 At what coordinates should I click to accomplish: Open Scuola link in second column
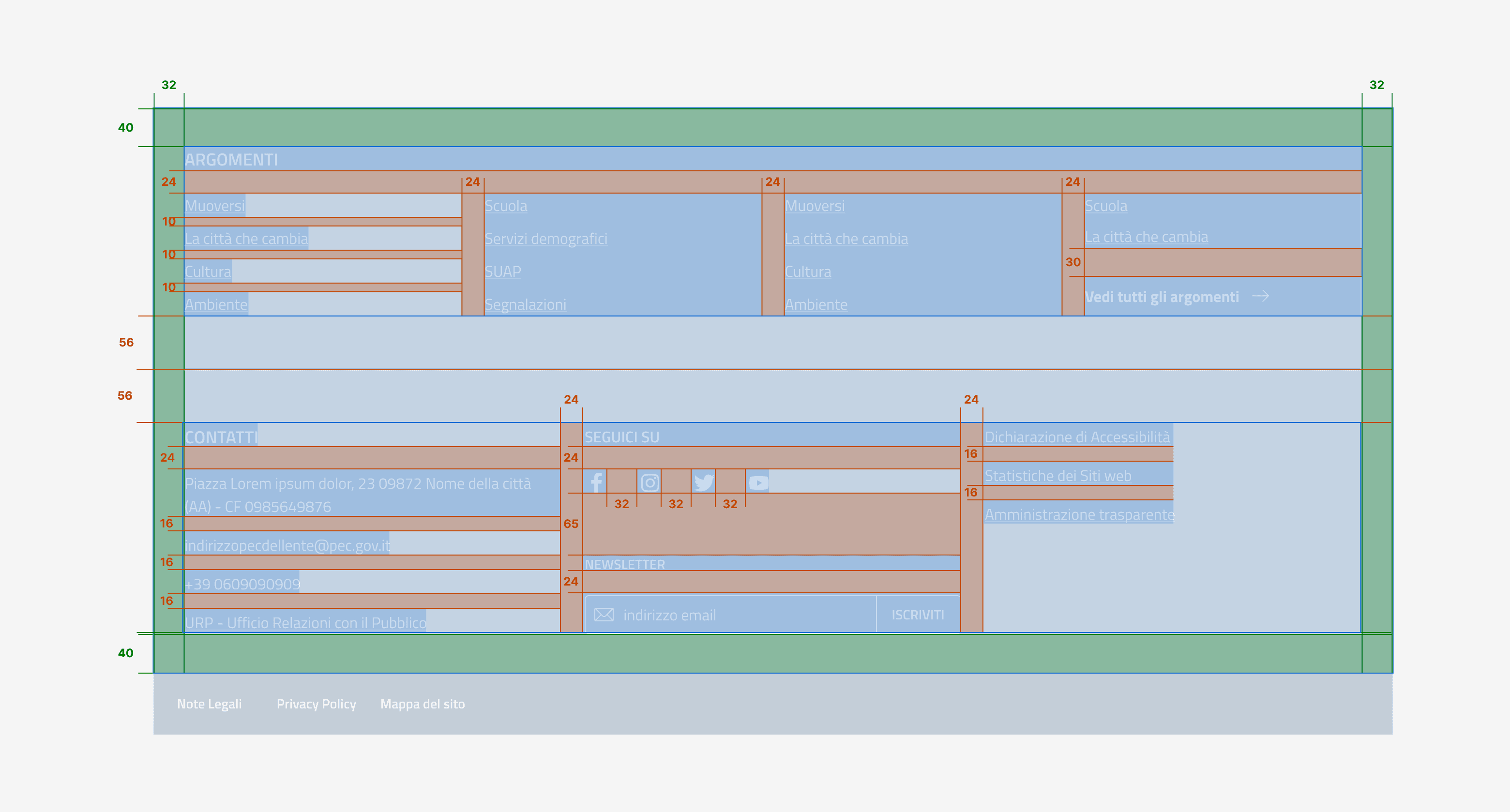tap(506, 206)
